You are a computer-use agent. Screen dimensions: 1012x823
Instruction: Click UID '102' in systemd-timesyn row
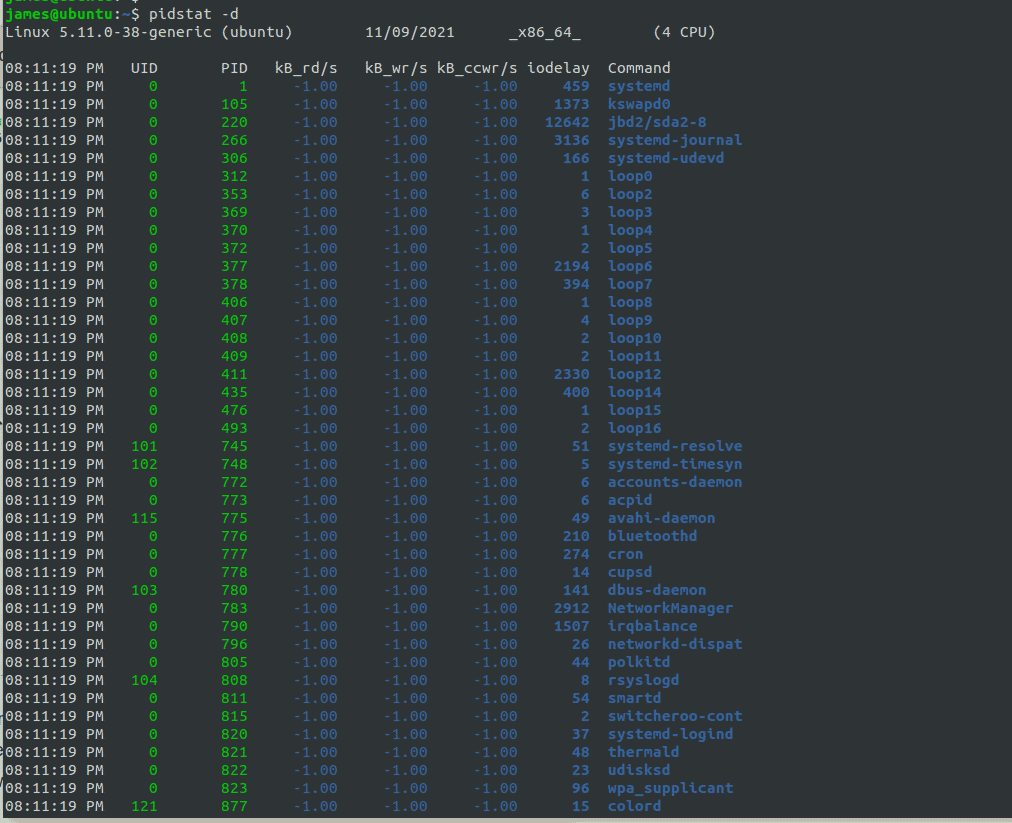144,465
